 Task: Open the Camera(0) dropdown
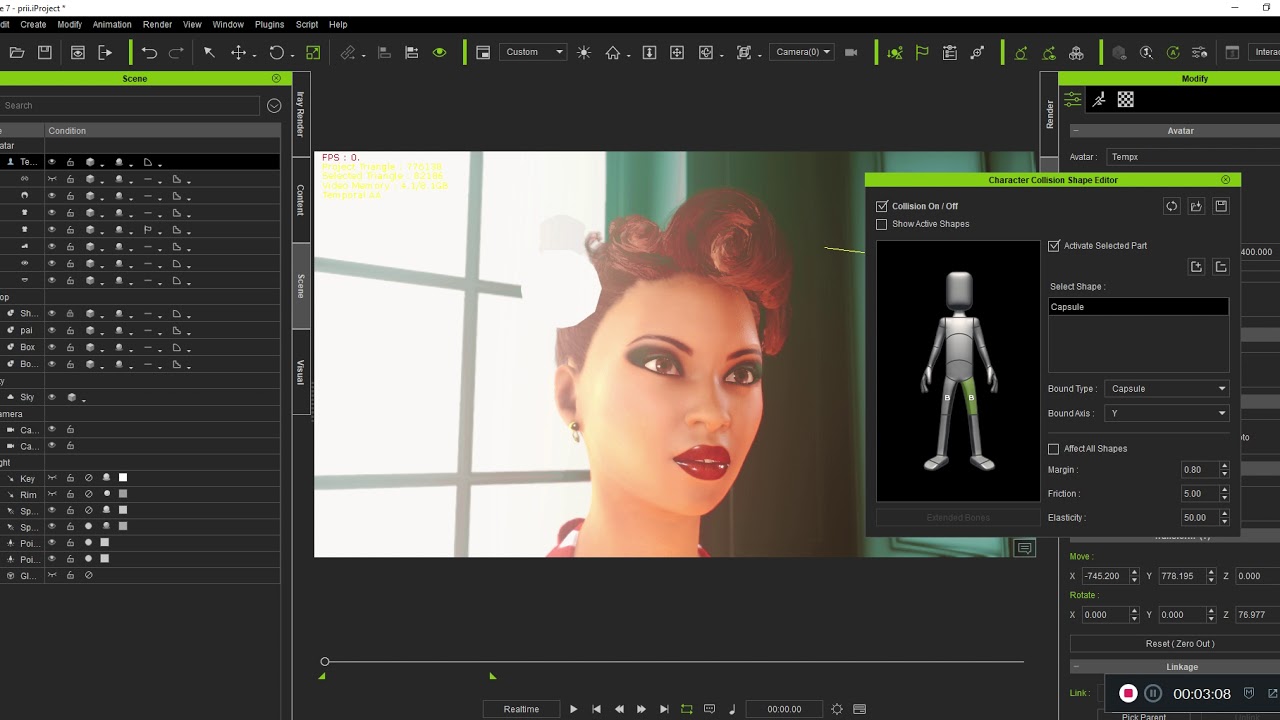tap(801, 52)
